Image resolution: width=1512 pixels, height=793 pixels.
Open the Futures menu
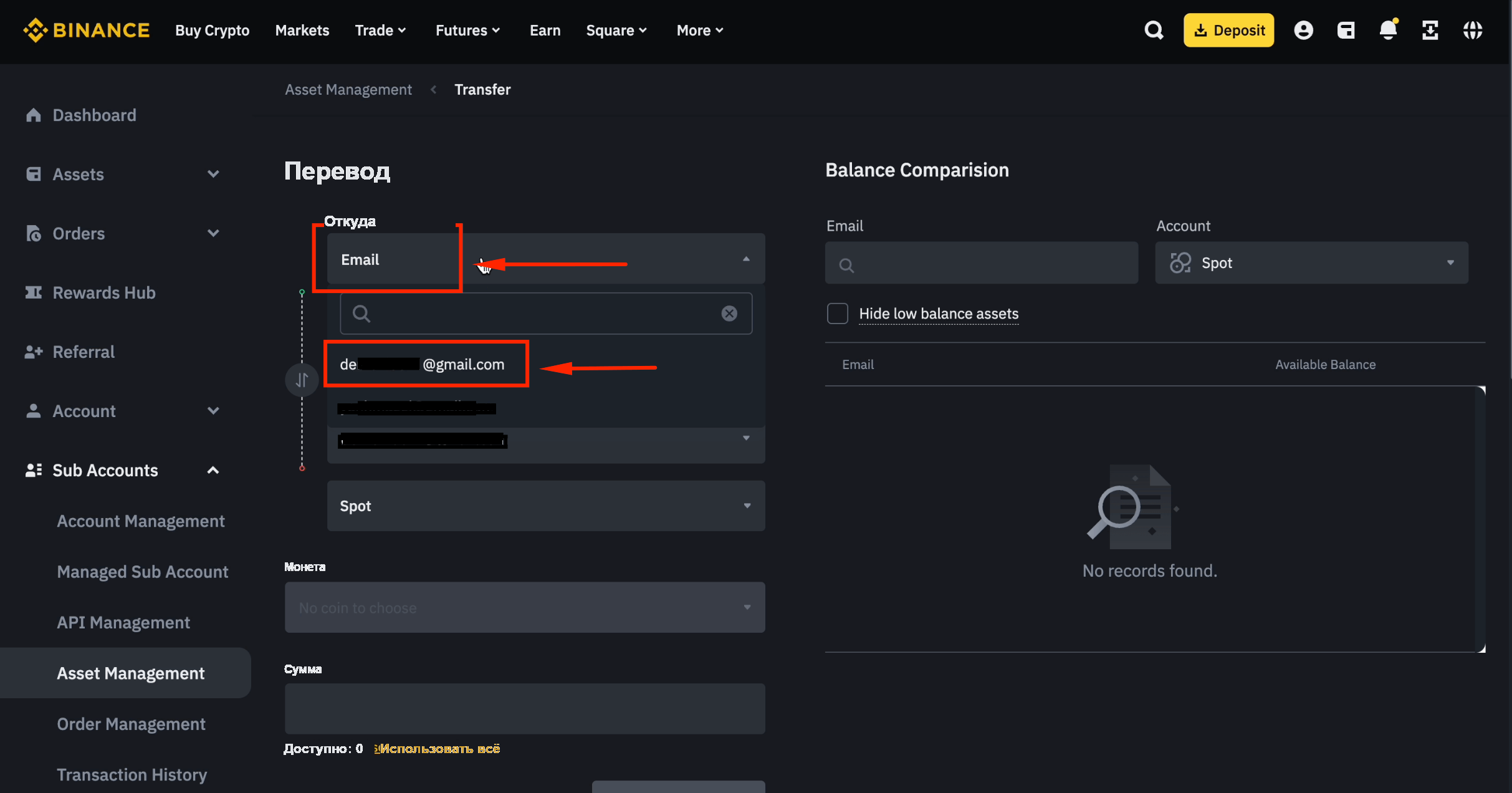tap(467, 30)
